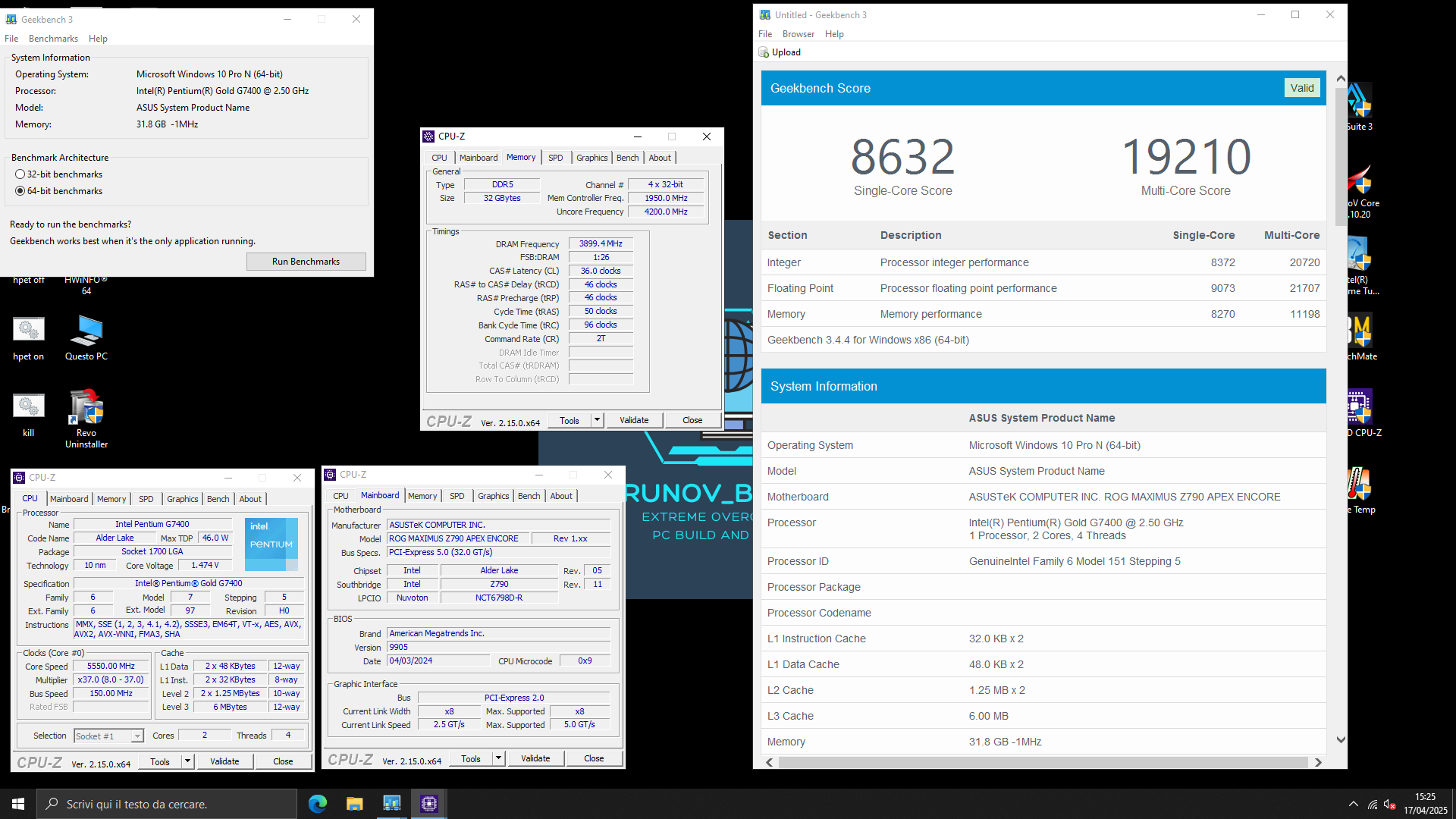1456x819 pixels.
Task: Click the taskbar search box
Action: [167, 804]
